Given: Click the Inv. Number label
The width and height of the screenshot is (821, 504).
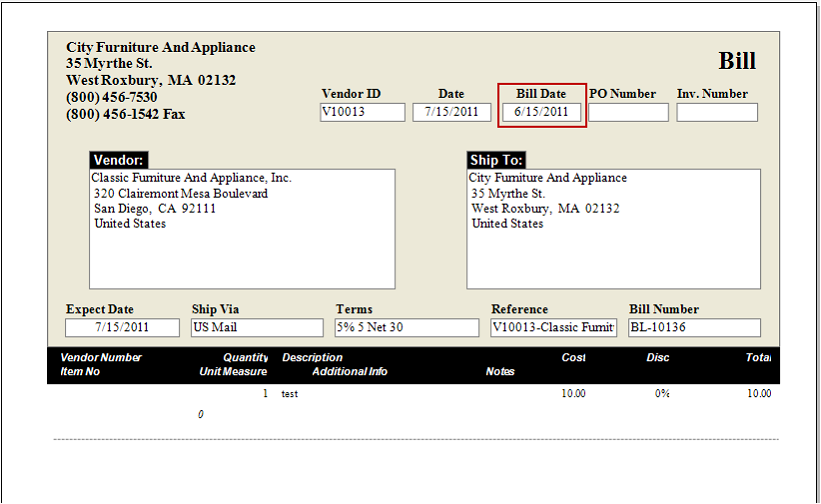Looking at the screenshot, I should tap(712, 94).
